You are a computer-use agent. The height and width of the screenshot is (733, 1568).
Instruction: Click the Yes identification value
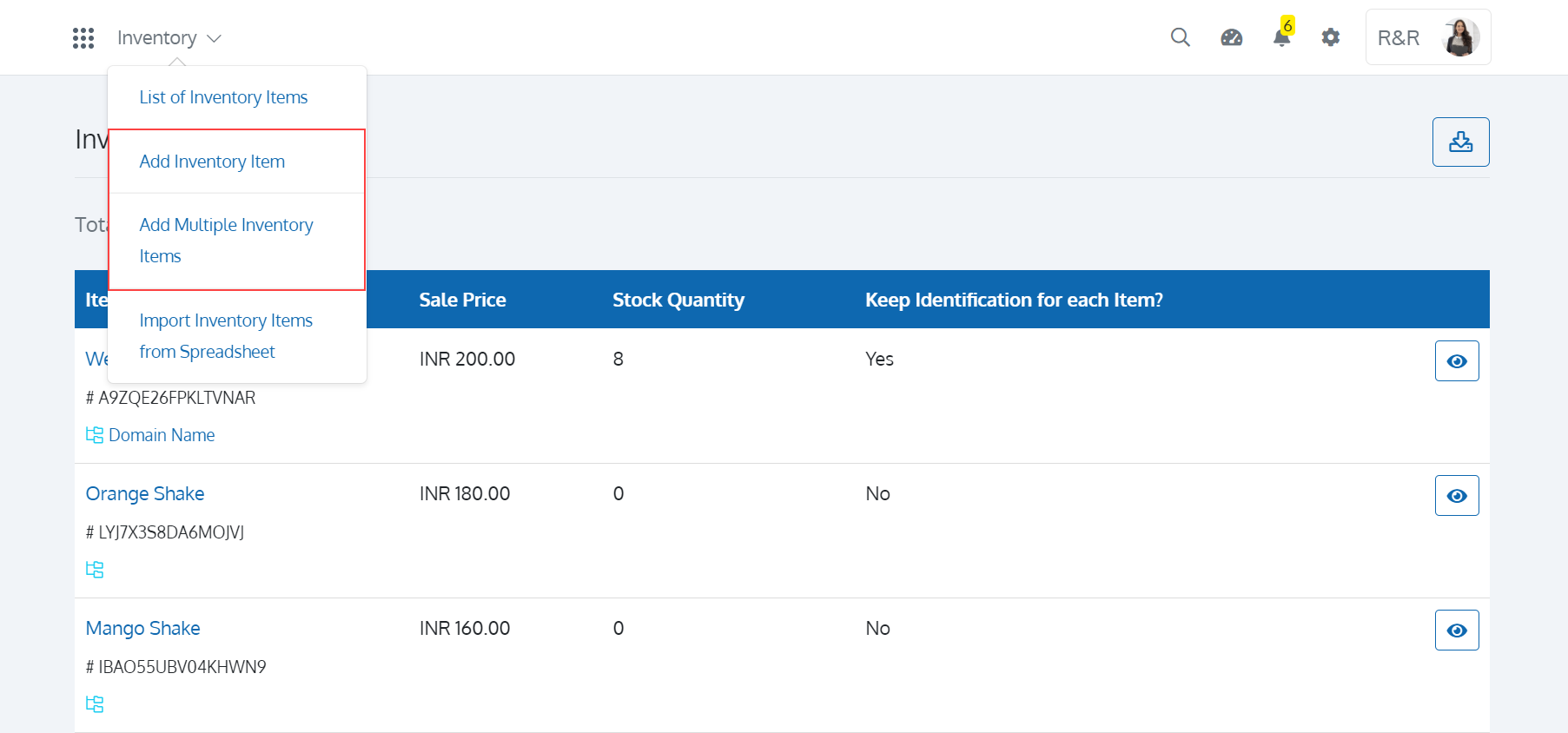[879, 359]
